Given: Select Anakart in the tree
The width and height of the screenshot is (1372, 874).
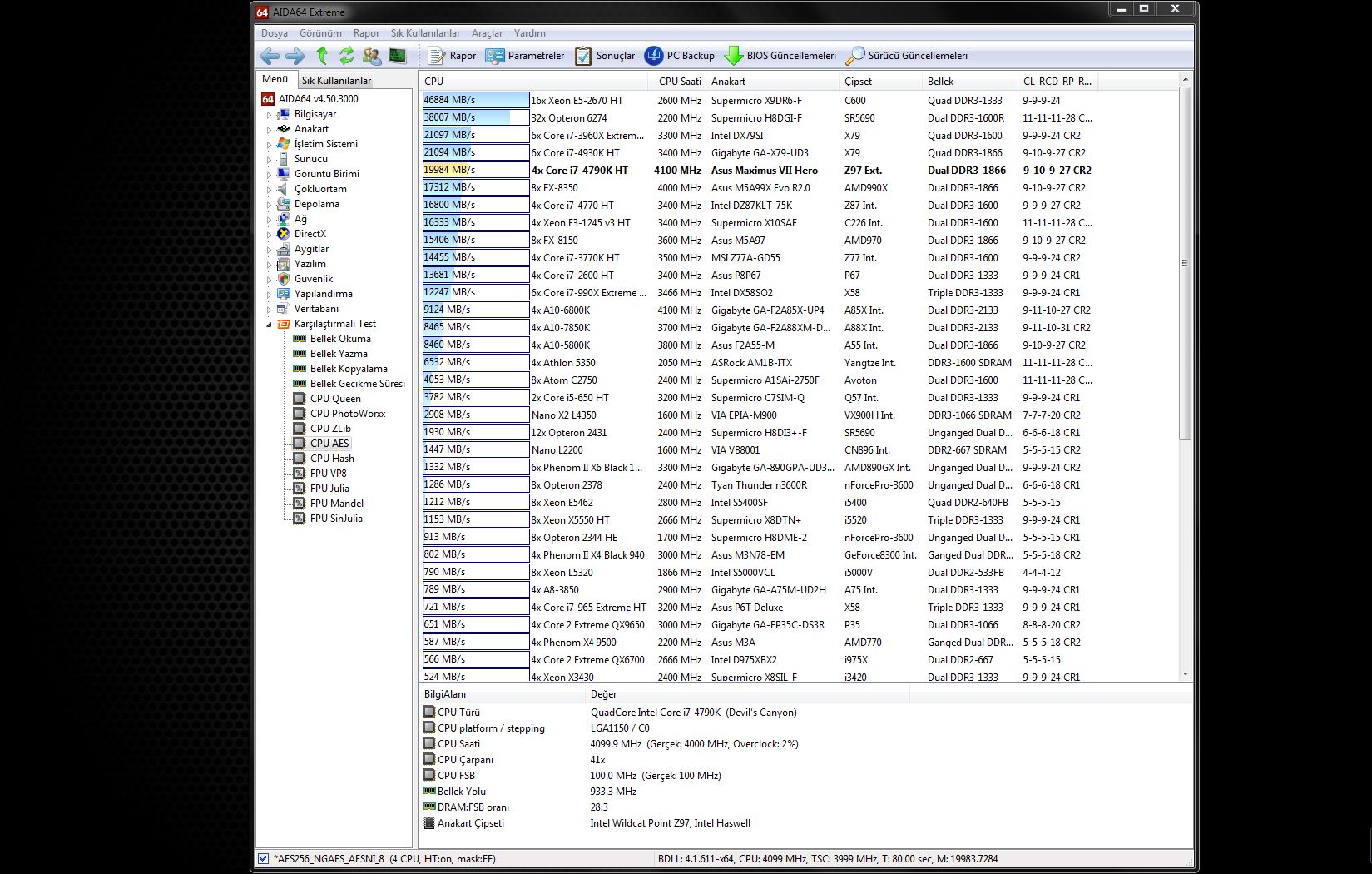Looking at the screenshot, I should tap(311, 129).
